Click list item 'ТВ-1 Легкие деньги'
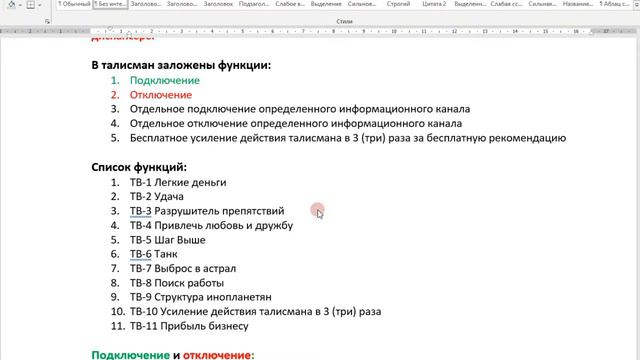 (x=178, y=182)
